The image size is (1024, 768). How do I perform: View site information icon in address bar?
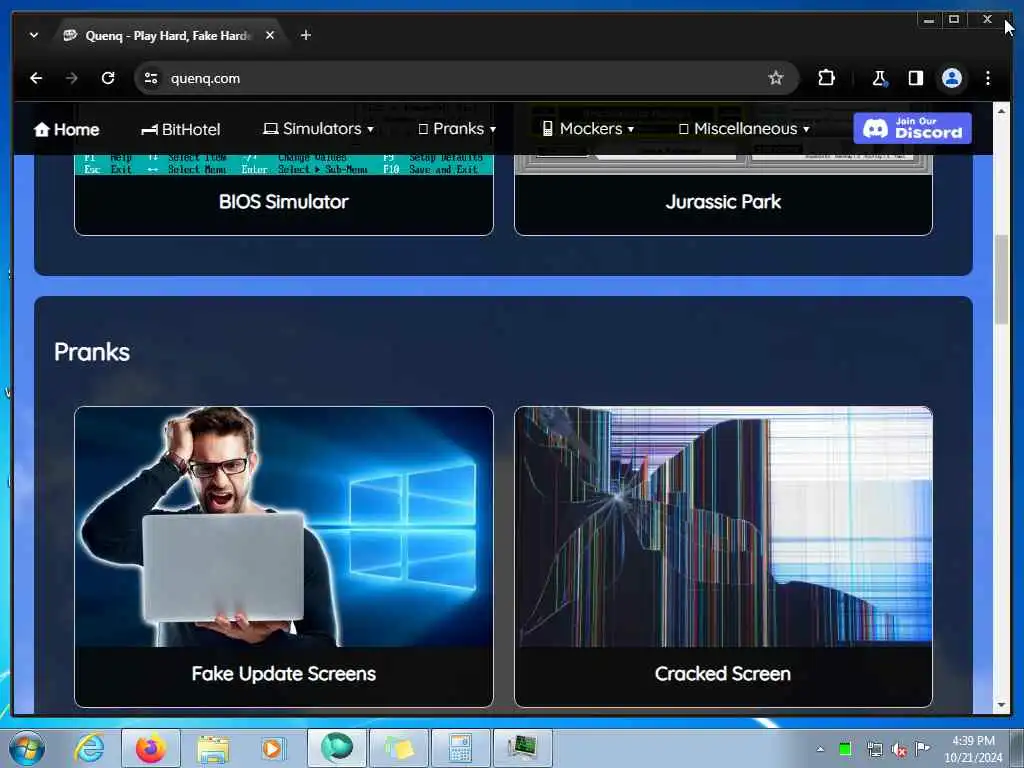coord(152,78)
